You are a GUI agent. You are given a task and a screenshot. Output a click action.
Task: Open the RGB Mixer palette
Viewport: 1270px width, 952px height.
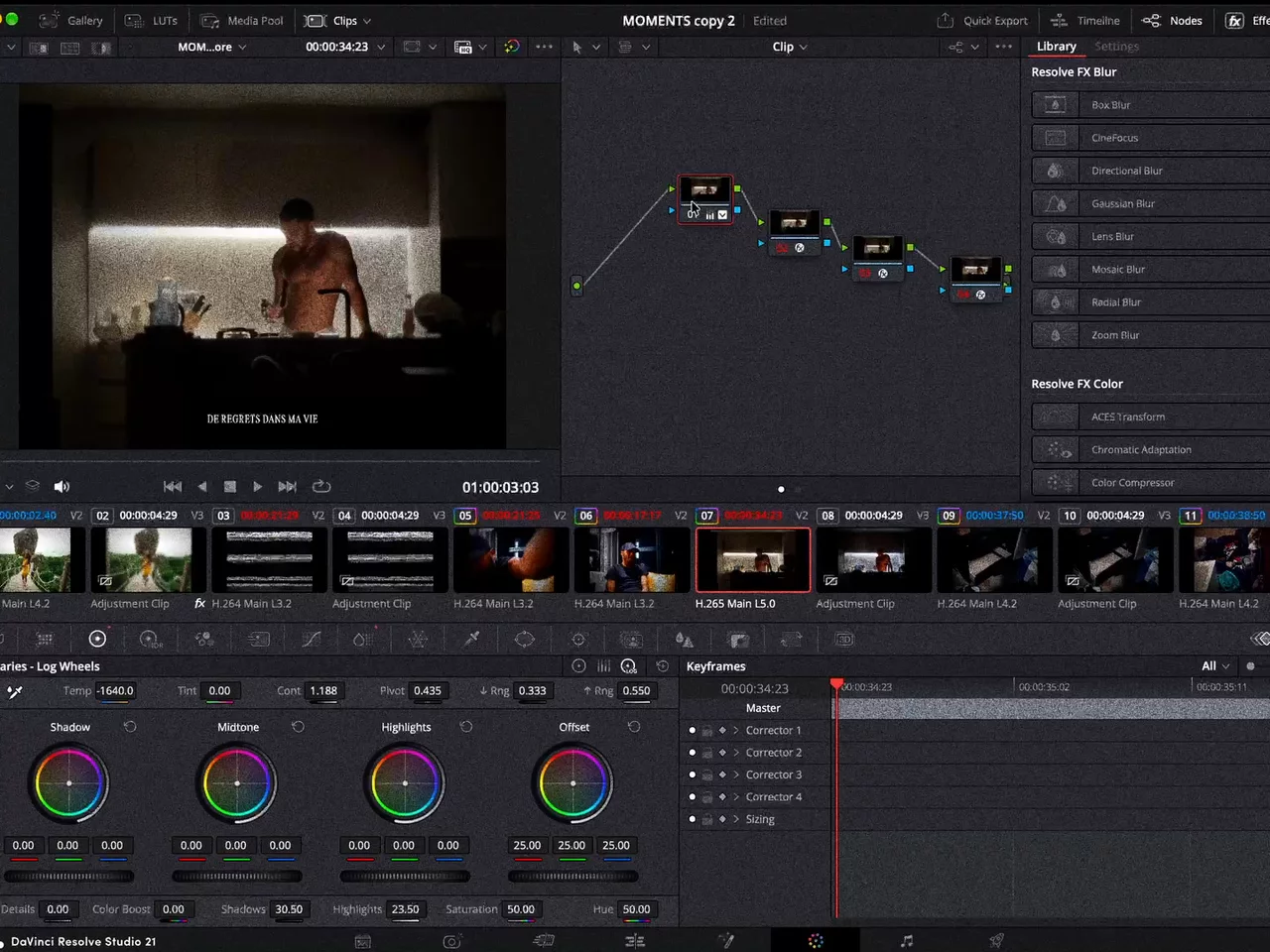[x=204, y=640]
